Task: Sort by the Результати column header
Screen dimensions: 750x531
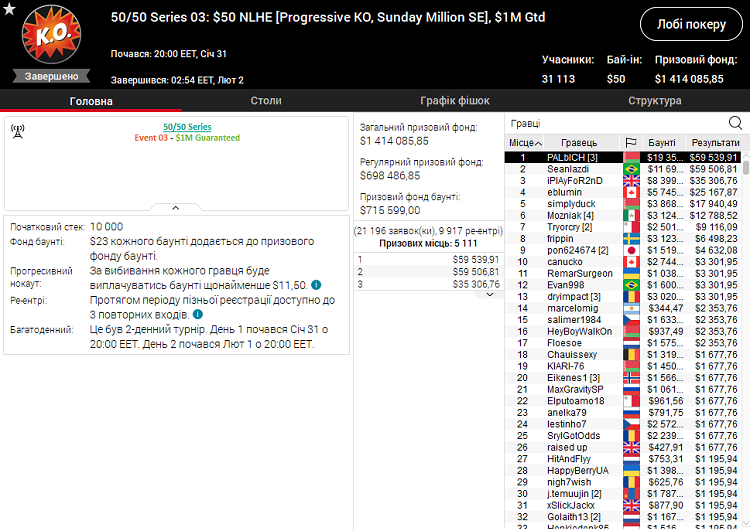Action: click(714, 143)
